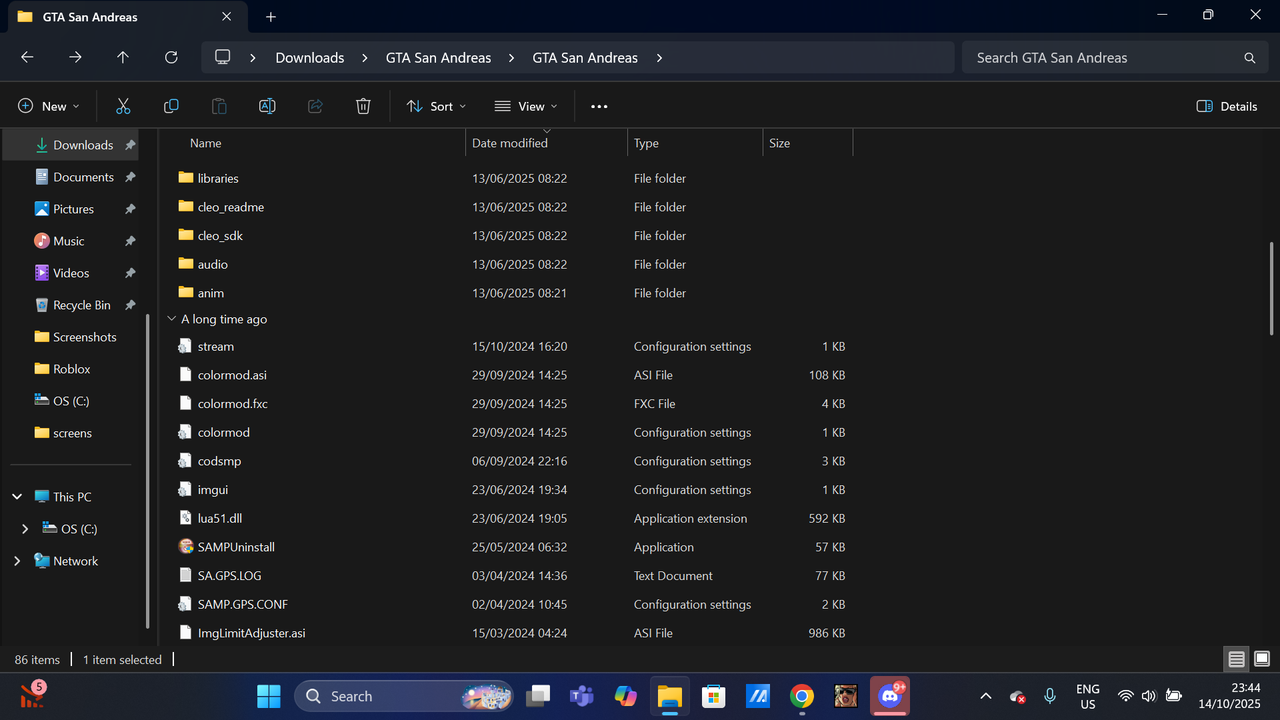Select the colormod.asi file
The height and width of the screenshot is (720, 1280).
[232, 375]
